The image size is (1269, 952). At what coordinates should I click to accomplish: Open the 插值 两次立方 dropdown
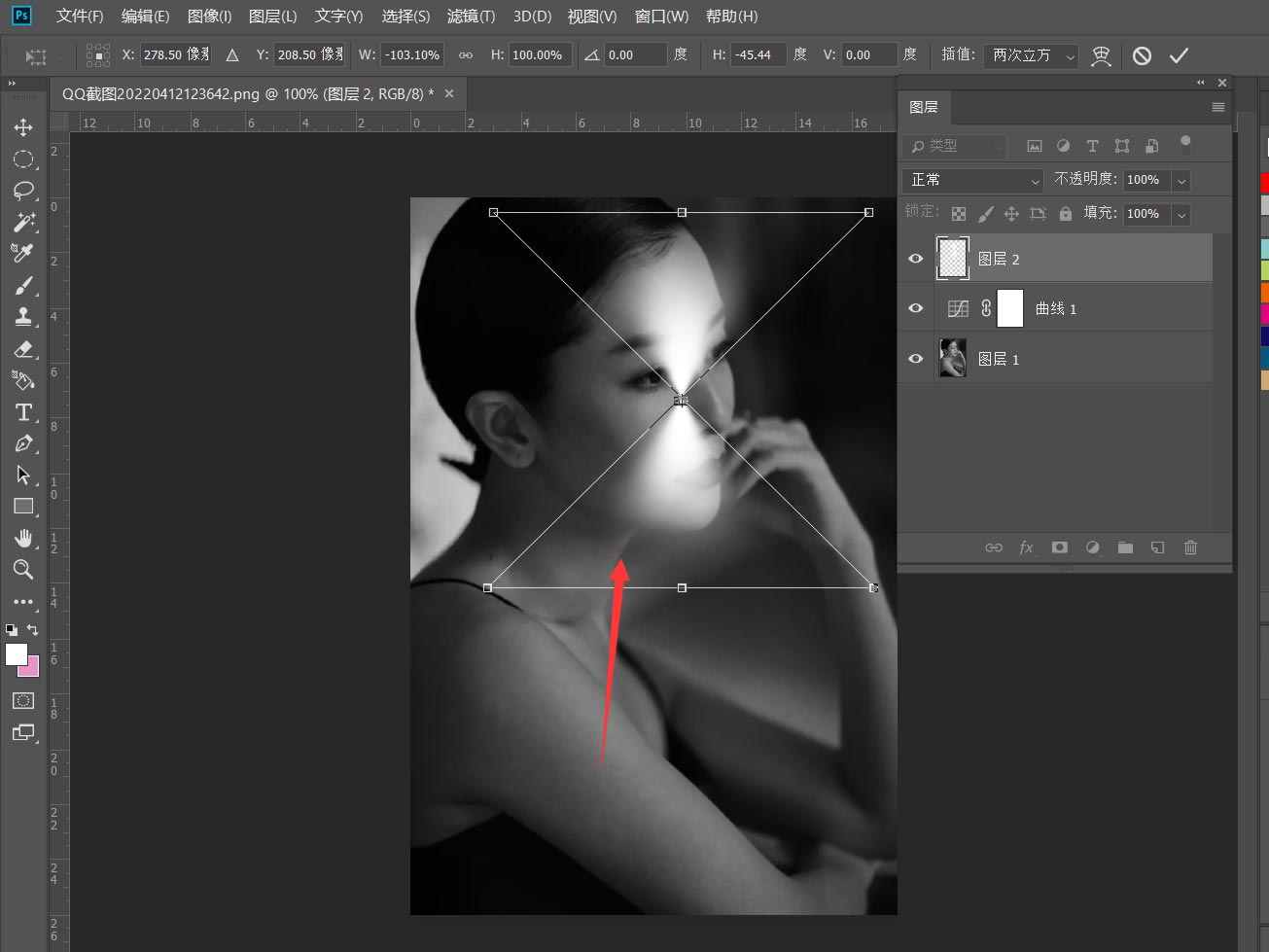pos(1031,55)
